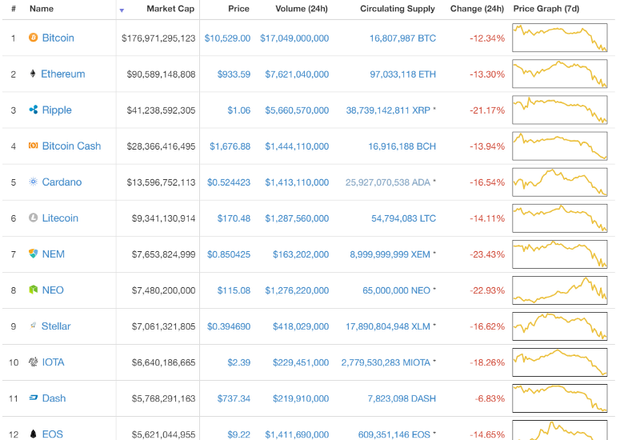Sort by the Price column header

point(238,9)
